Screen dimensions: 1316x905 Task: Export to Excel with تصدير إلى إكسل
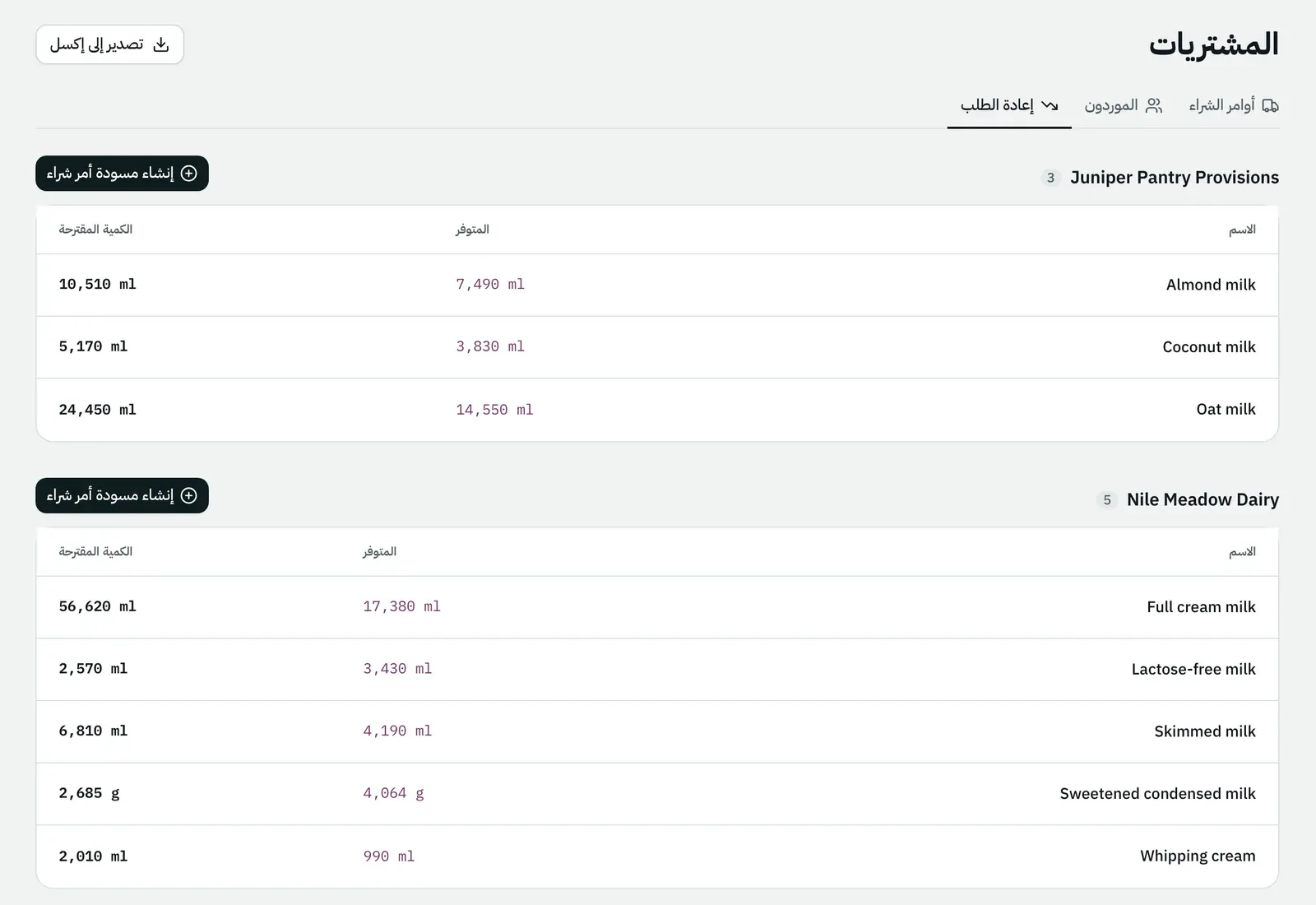[109, 44]
